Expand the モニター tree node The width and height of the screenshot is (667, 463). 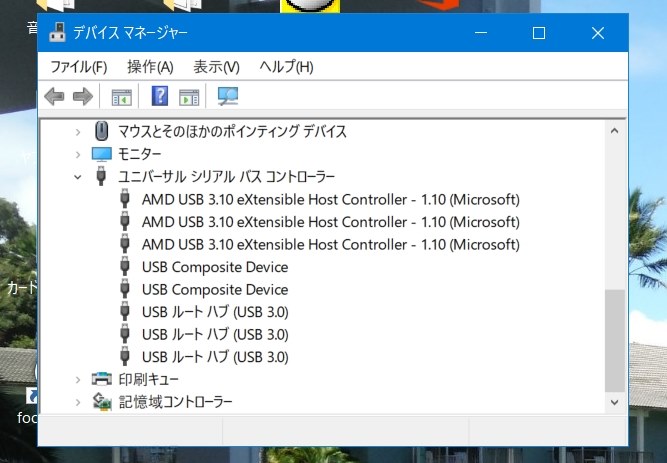pyautogui.click(x=78, y=154)
